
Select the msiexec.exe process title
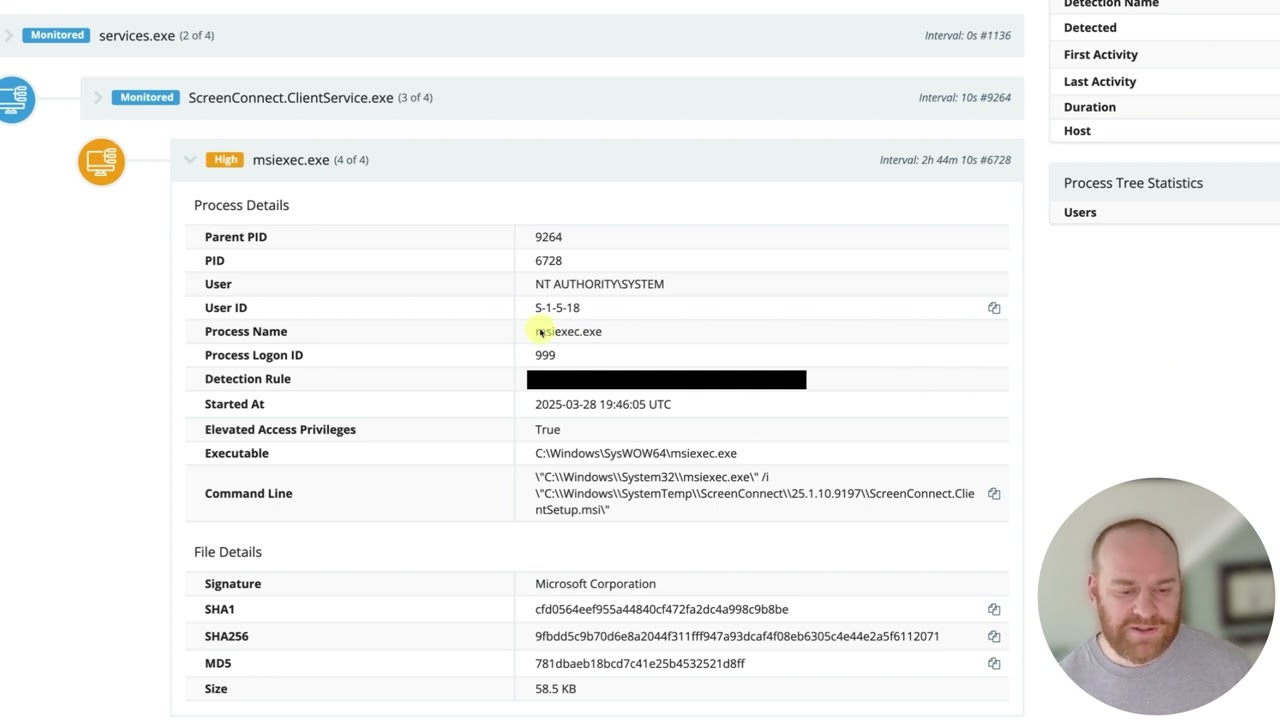point(291,160)
